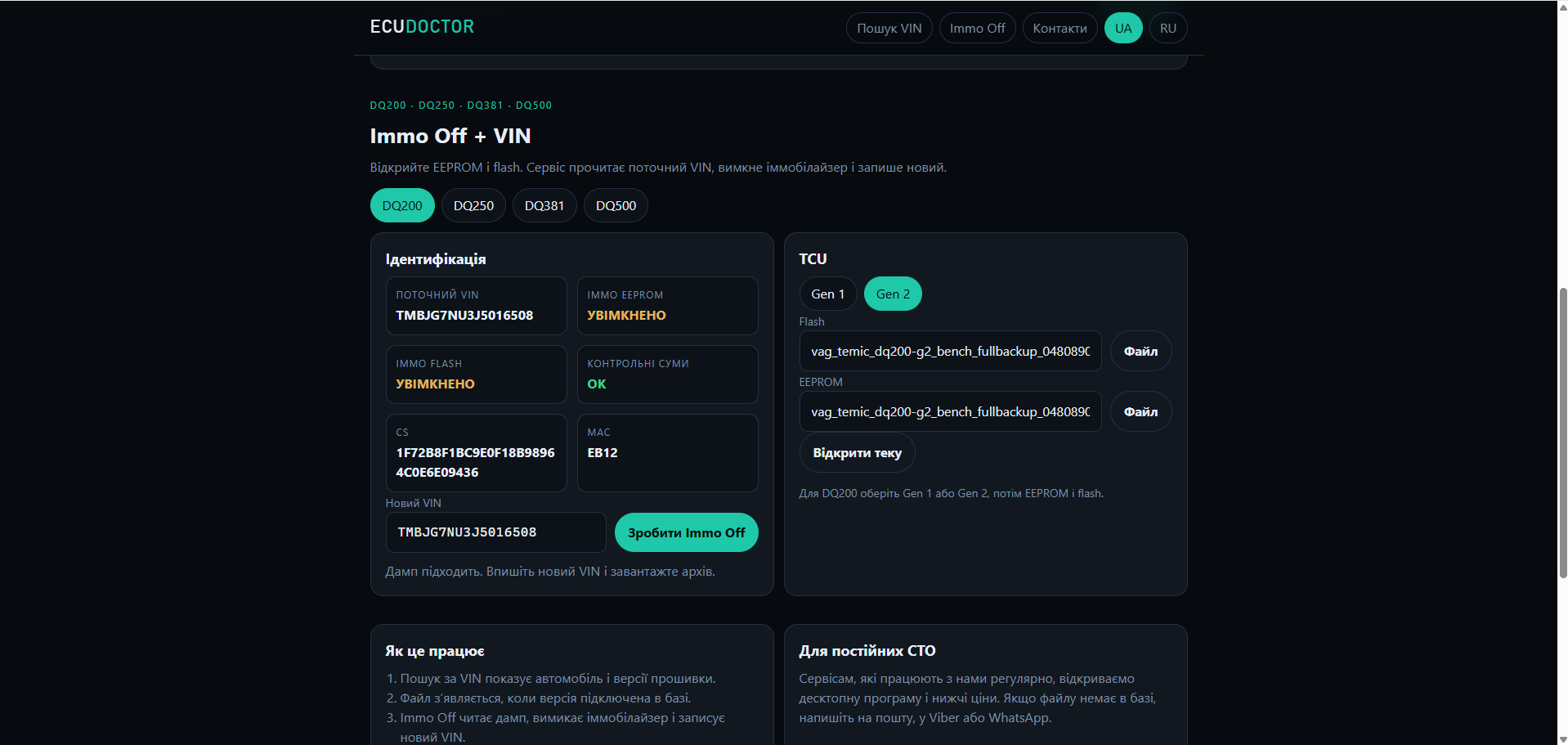Click the DQ200 · DQ250 · DQ381 · DQ500 caption
Image resolution: width=1568 pixels, height=745 pixels.
click(461, 105)
